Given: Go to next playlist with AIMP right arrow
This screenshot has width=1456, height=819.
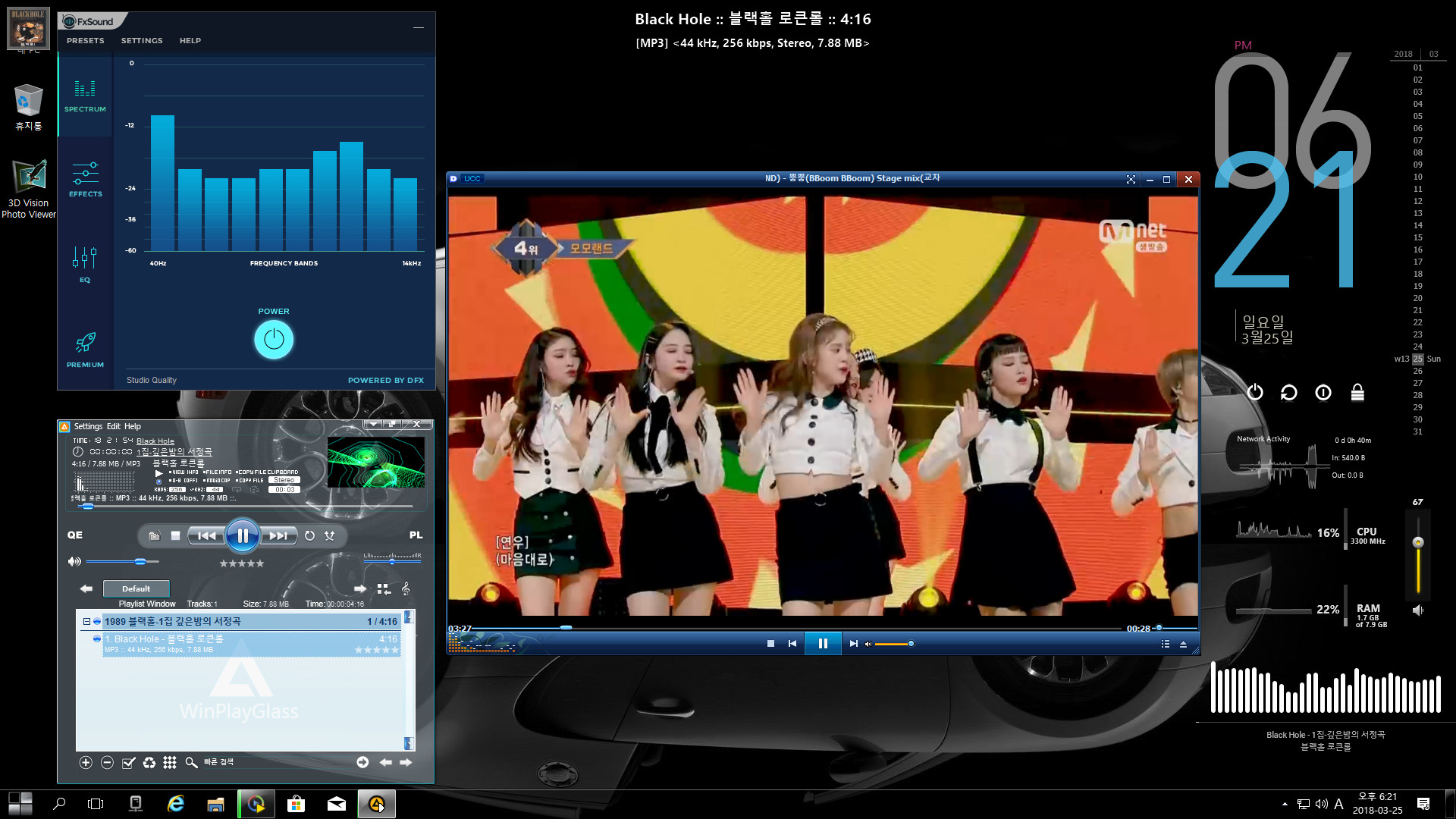Looking at the screenshot, I should pos(360,588).
